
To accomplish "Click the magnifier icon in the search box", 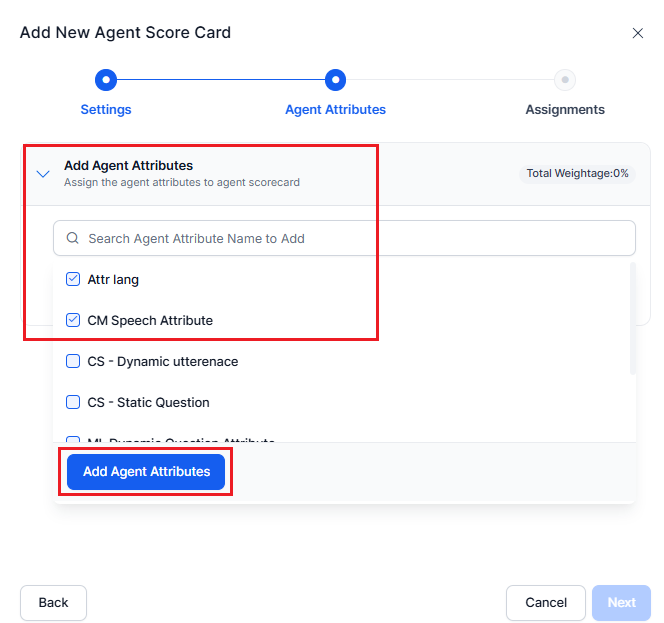I will pos(73,239).
